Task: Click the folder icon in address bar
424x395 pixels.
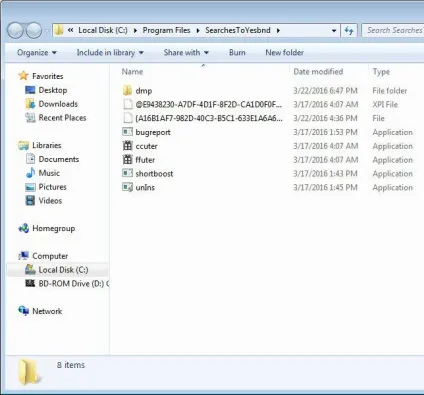Action: tap(59, 30)
